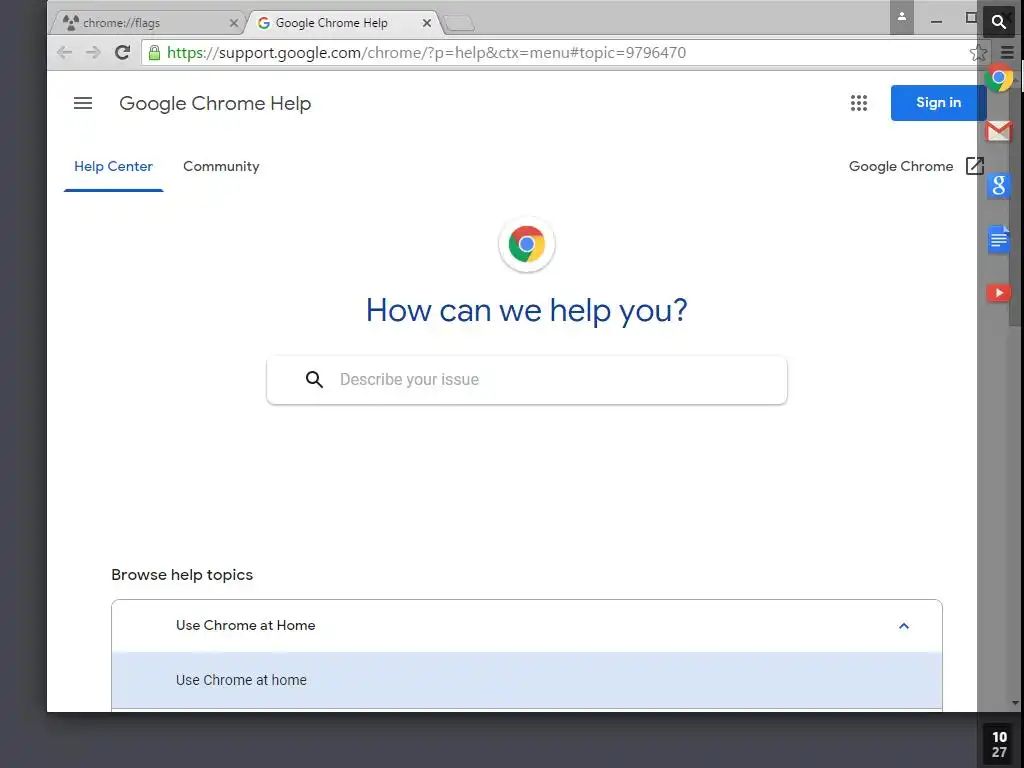Select the Help Center tab
Image resolution: width=1024 pixels, height=768 pixels.
(x=114, y=167)
